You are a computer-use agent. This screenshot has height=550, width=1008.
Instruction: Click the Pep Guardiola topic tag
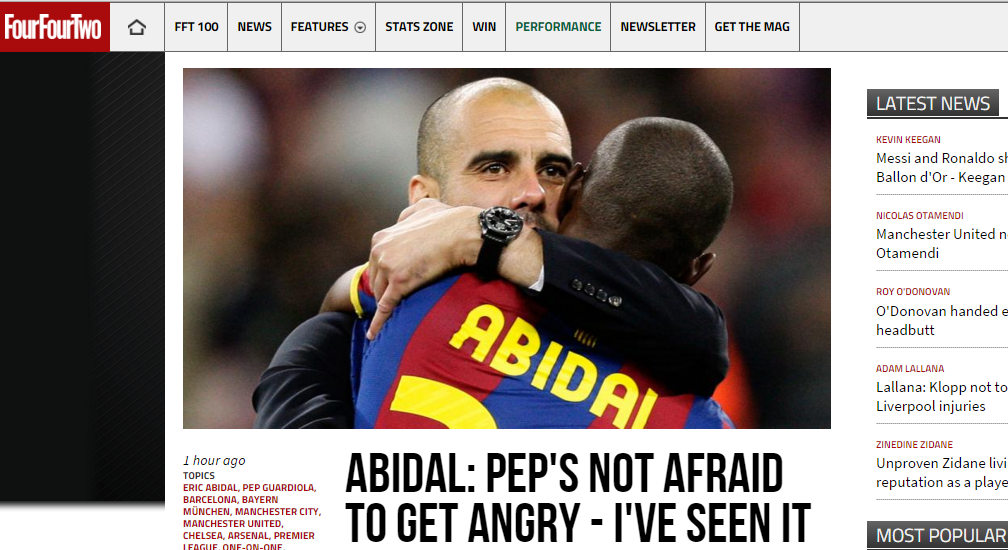pyautogui.click(x=279, y=488)
